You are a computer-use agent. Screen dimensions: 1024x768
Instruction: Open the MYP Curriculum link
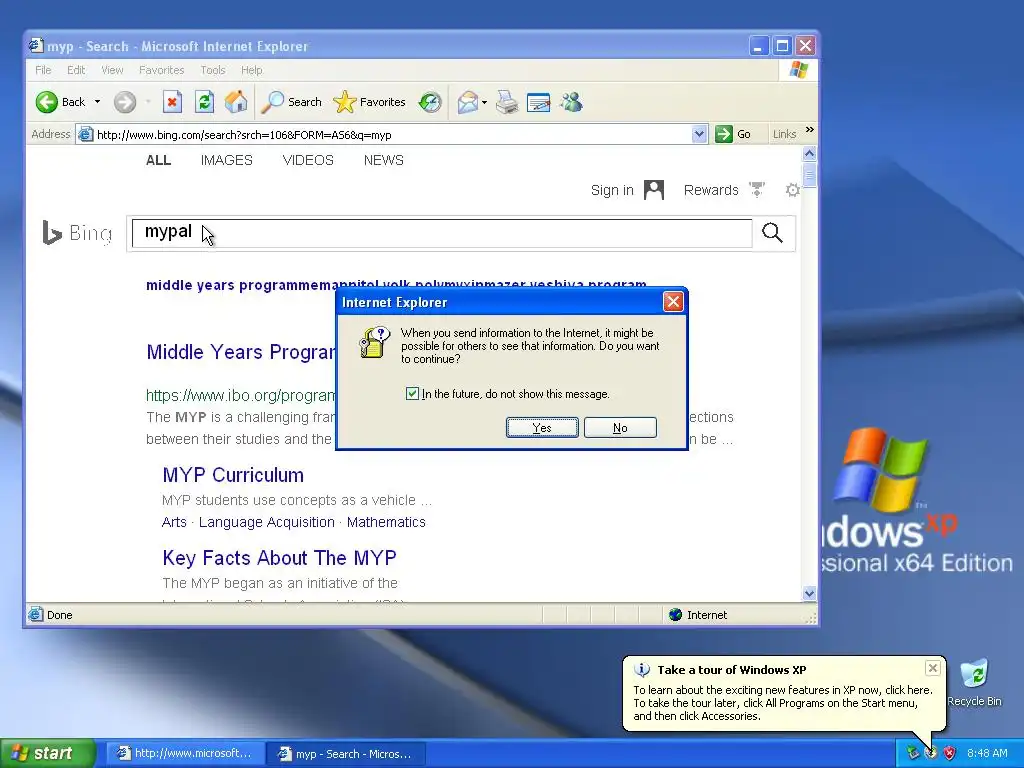coord(233,475)
